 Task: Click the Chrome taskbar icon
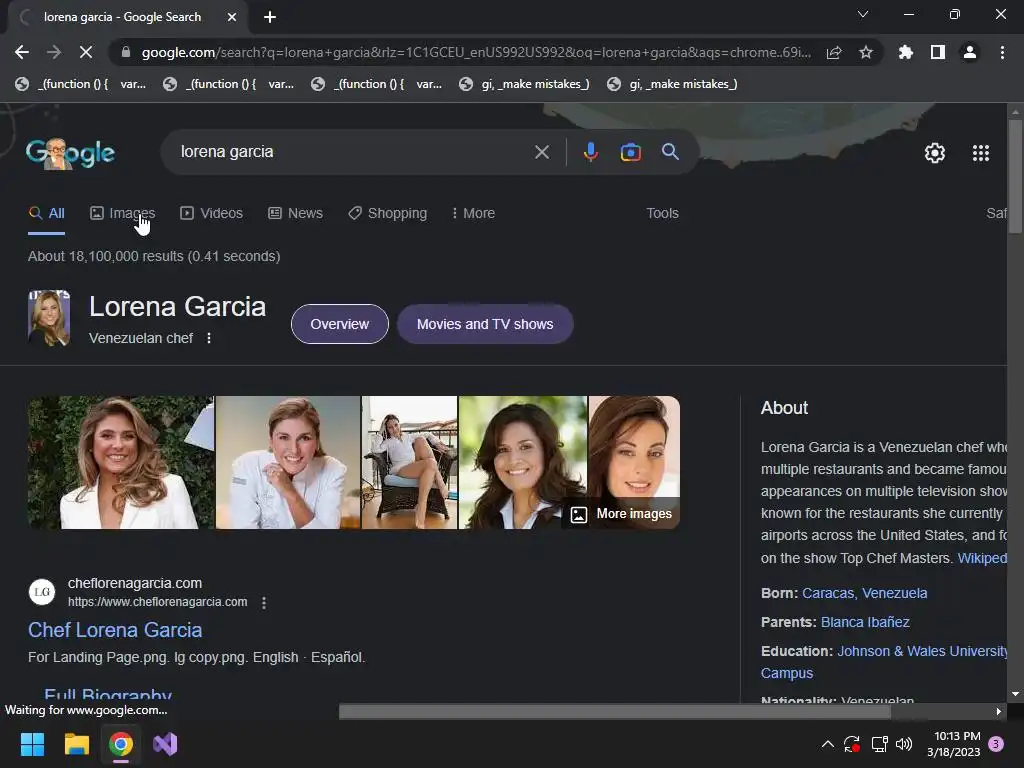click(121, 744)
